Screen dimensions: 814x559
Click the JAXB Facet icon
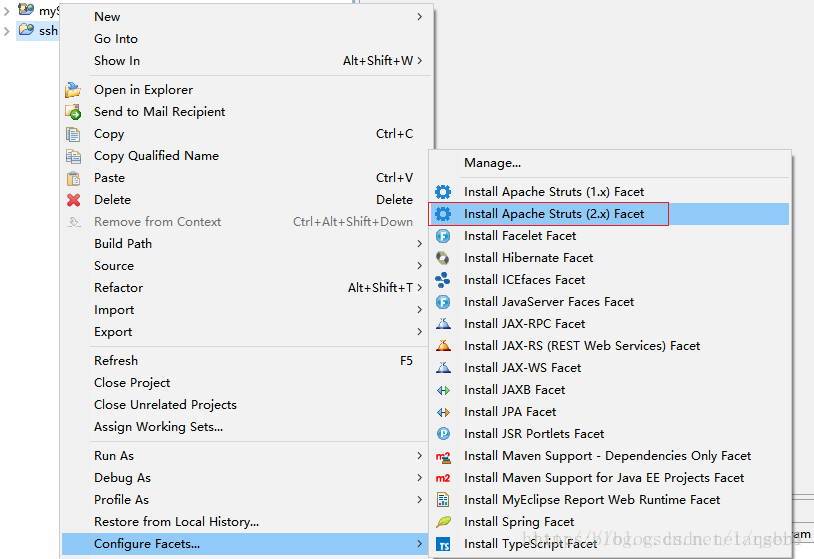click(x=443, y=390)
